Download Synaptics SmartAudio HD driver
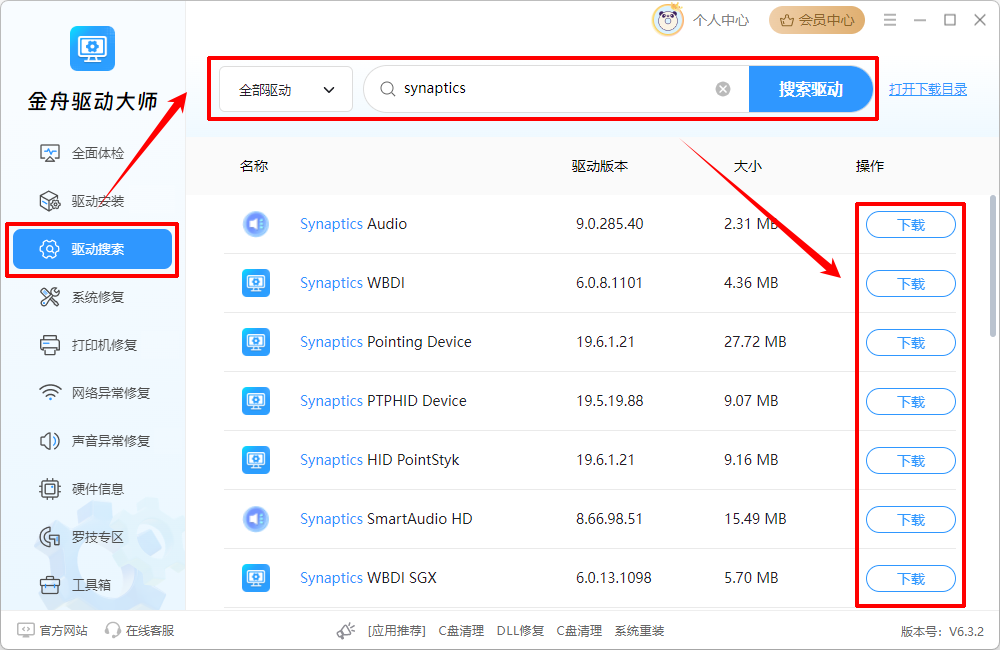 [911, 519]
